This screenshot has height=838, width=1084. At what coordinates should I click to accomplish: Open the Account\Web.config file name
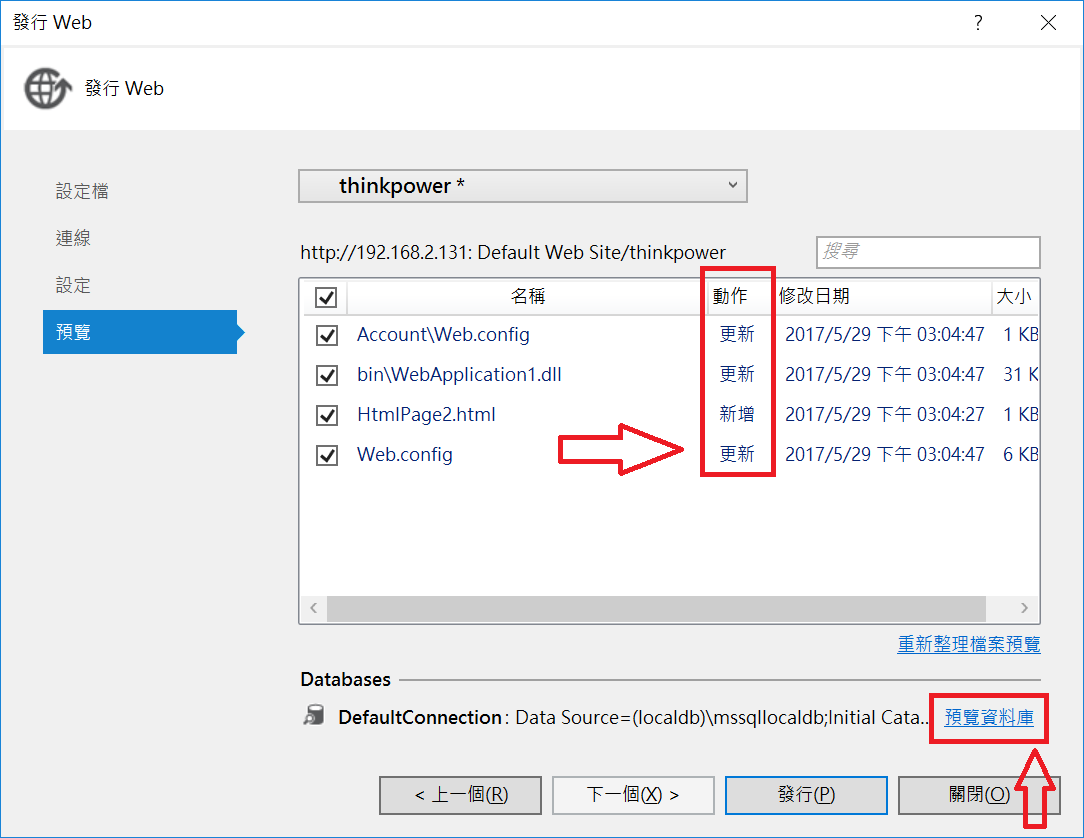click(x=443, y=335)
